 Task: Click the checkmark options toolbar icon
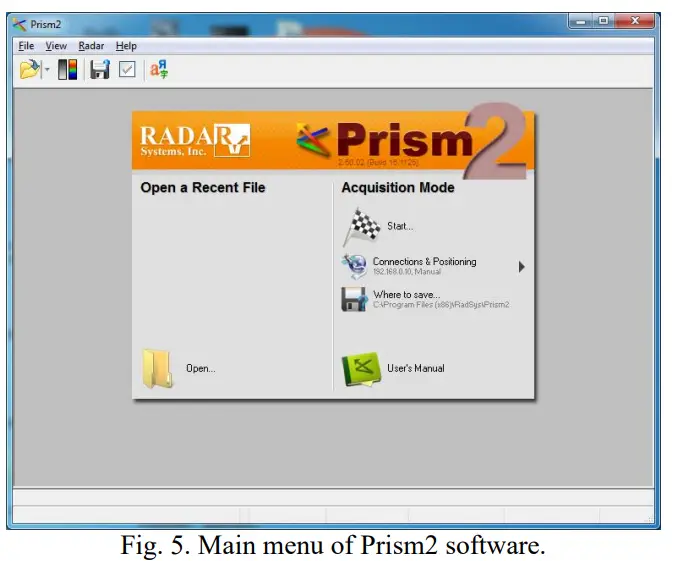(x=127, y=69)
